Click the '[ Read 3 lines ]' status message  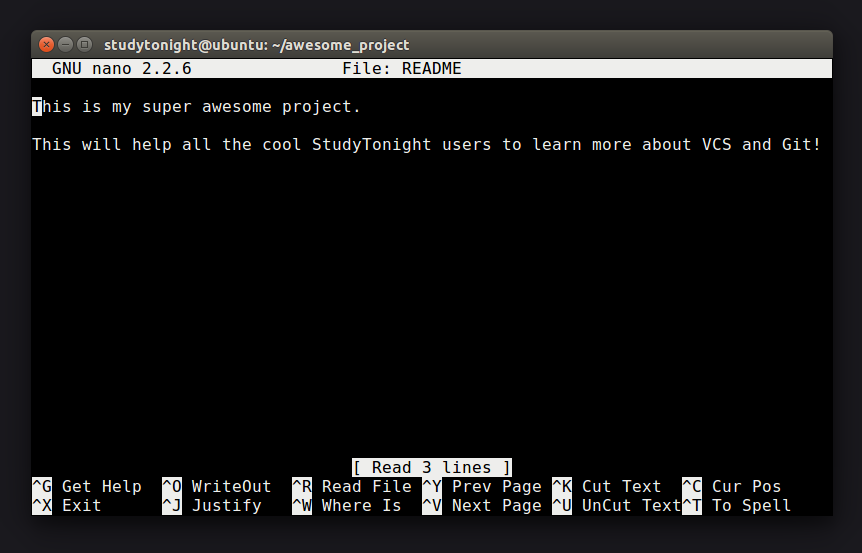pos(432,467)
